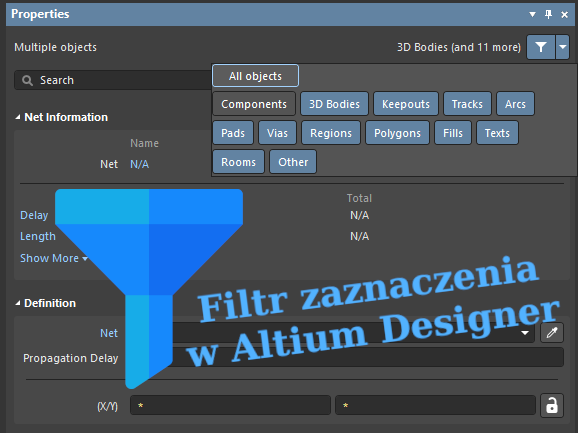This screenshot has height=433, width=578.
Task: Collapse the Definition section
Action: click(18, 303)
